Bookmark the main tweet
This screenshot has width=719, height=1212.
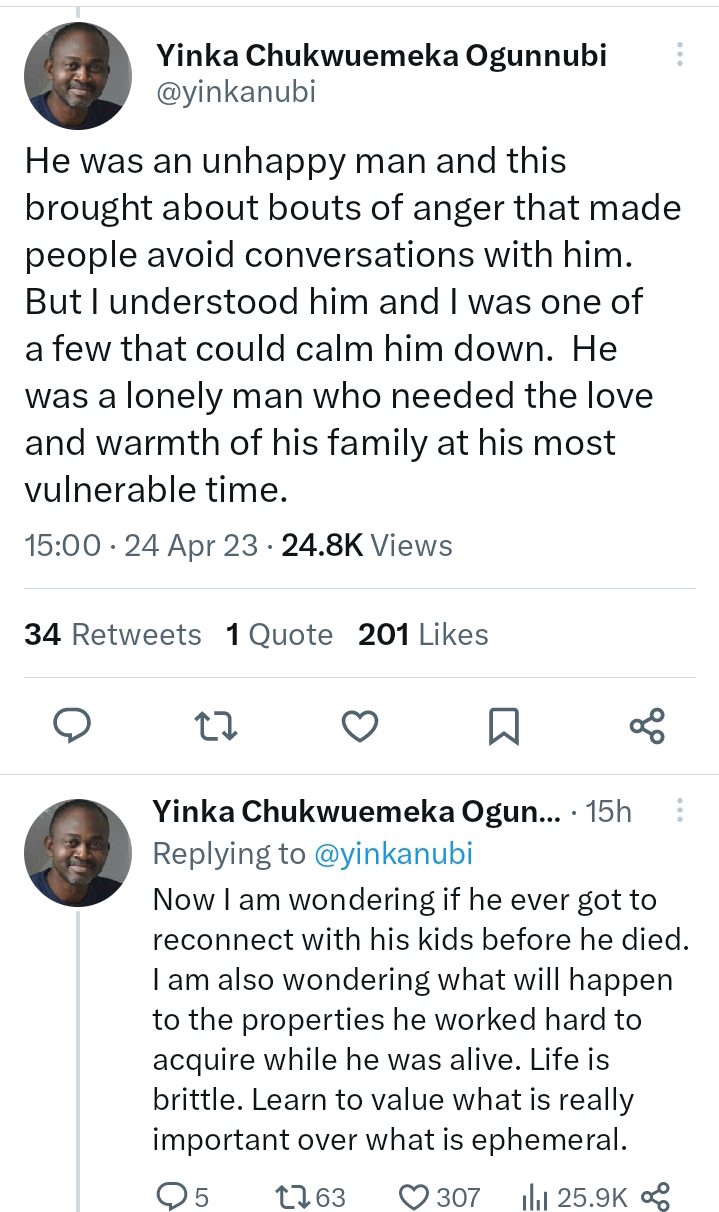(x=503, y=726)
